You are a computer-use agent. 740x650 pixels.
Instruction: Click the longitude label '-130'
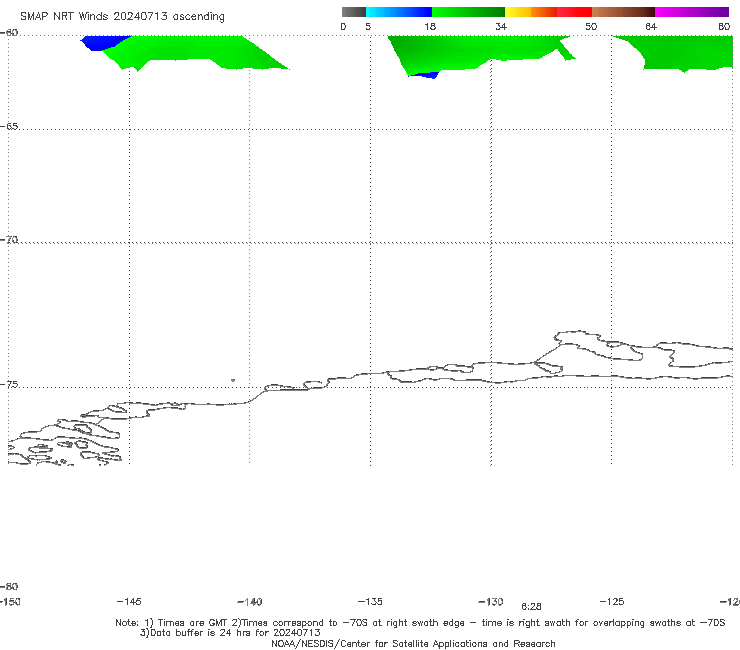491,602
